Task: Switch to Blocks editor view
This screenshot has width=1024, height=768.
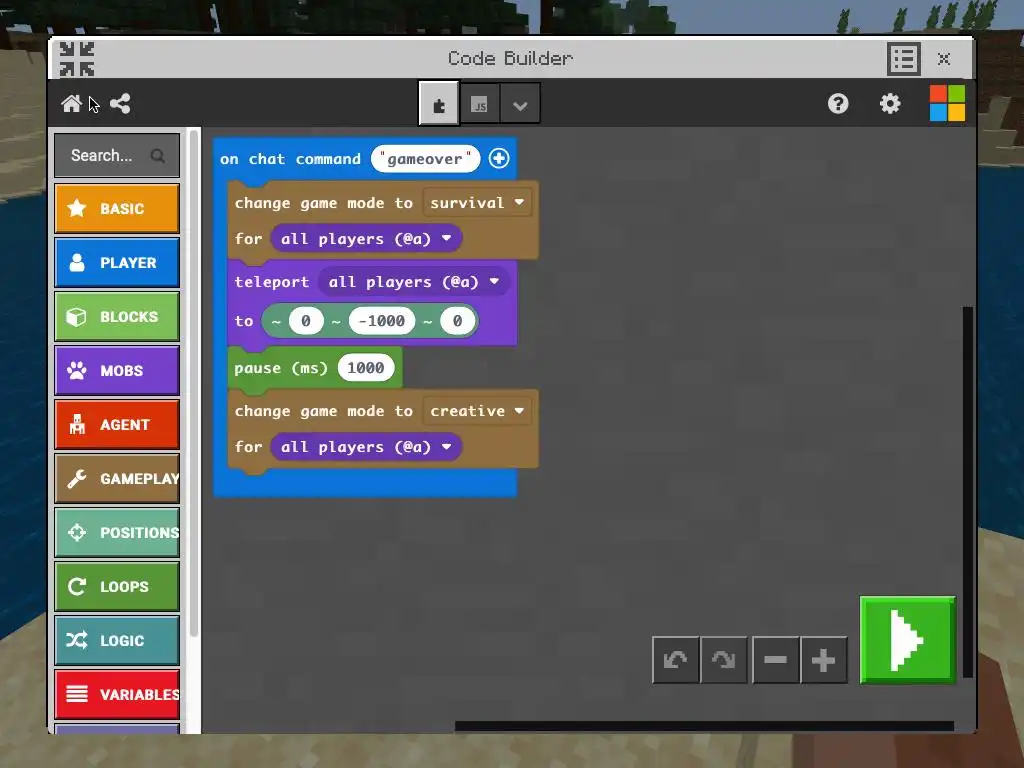Action: click(x=439, y=103)
